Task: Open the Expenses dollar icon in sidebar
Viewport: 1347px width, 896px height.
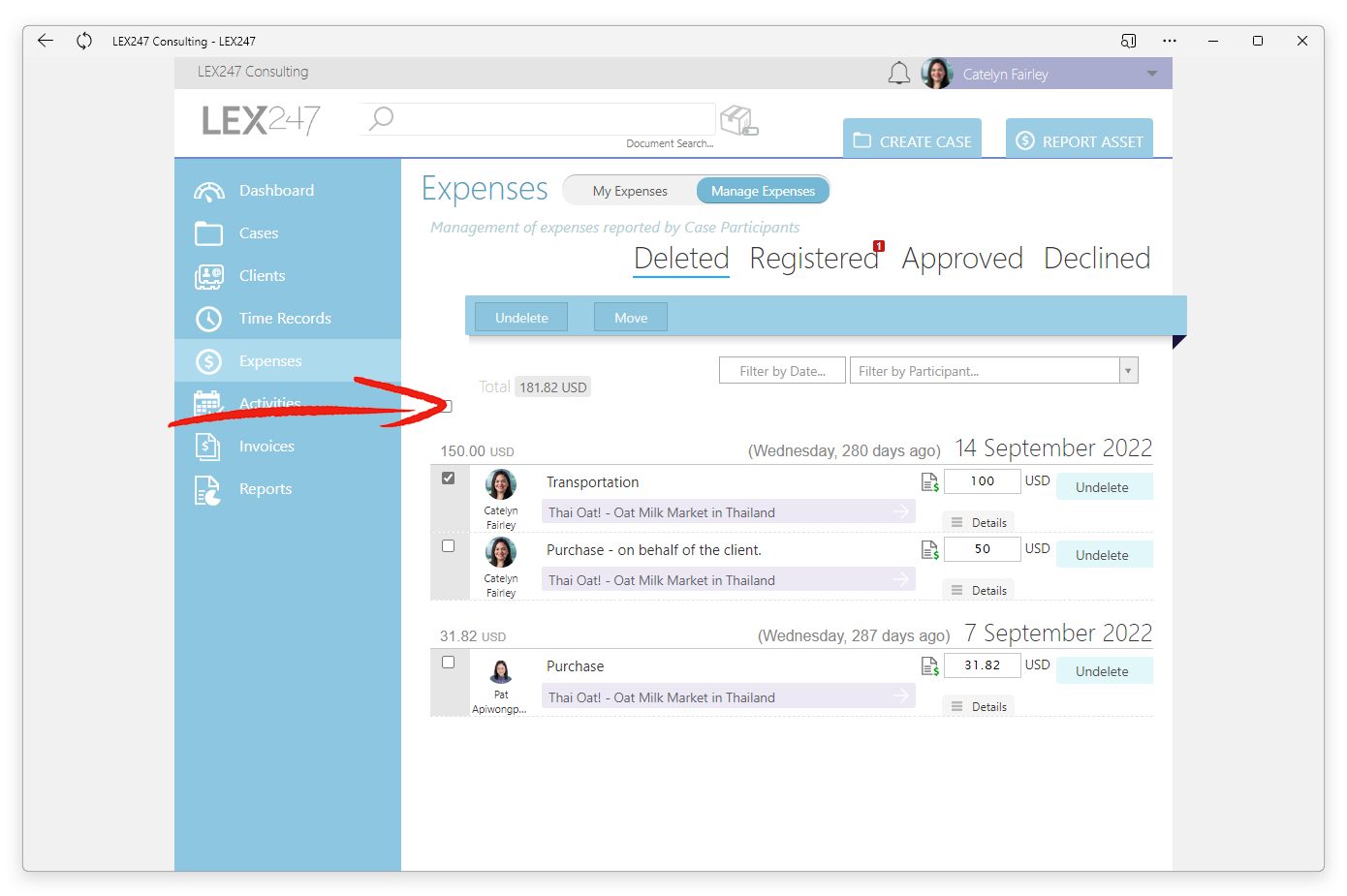Action: [x=209, y=361]
